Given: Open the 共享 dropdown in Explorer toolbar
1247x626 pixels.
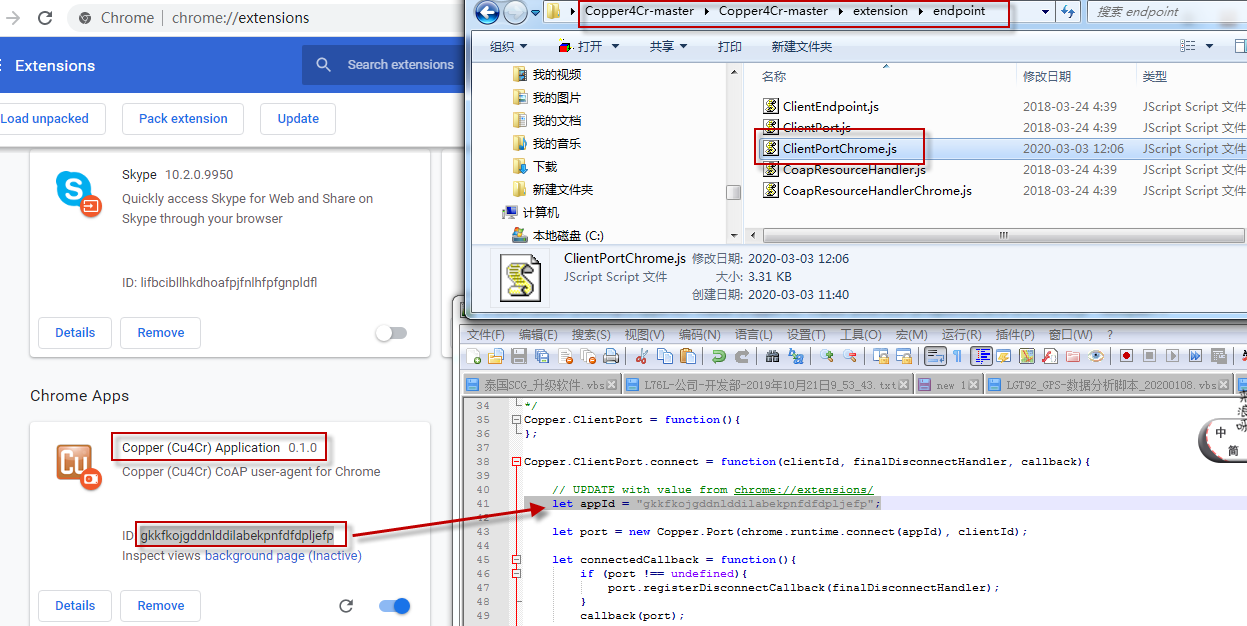Looking at the screenshot, I should (x=668, y=46).
